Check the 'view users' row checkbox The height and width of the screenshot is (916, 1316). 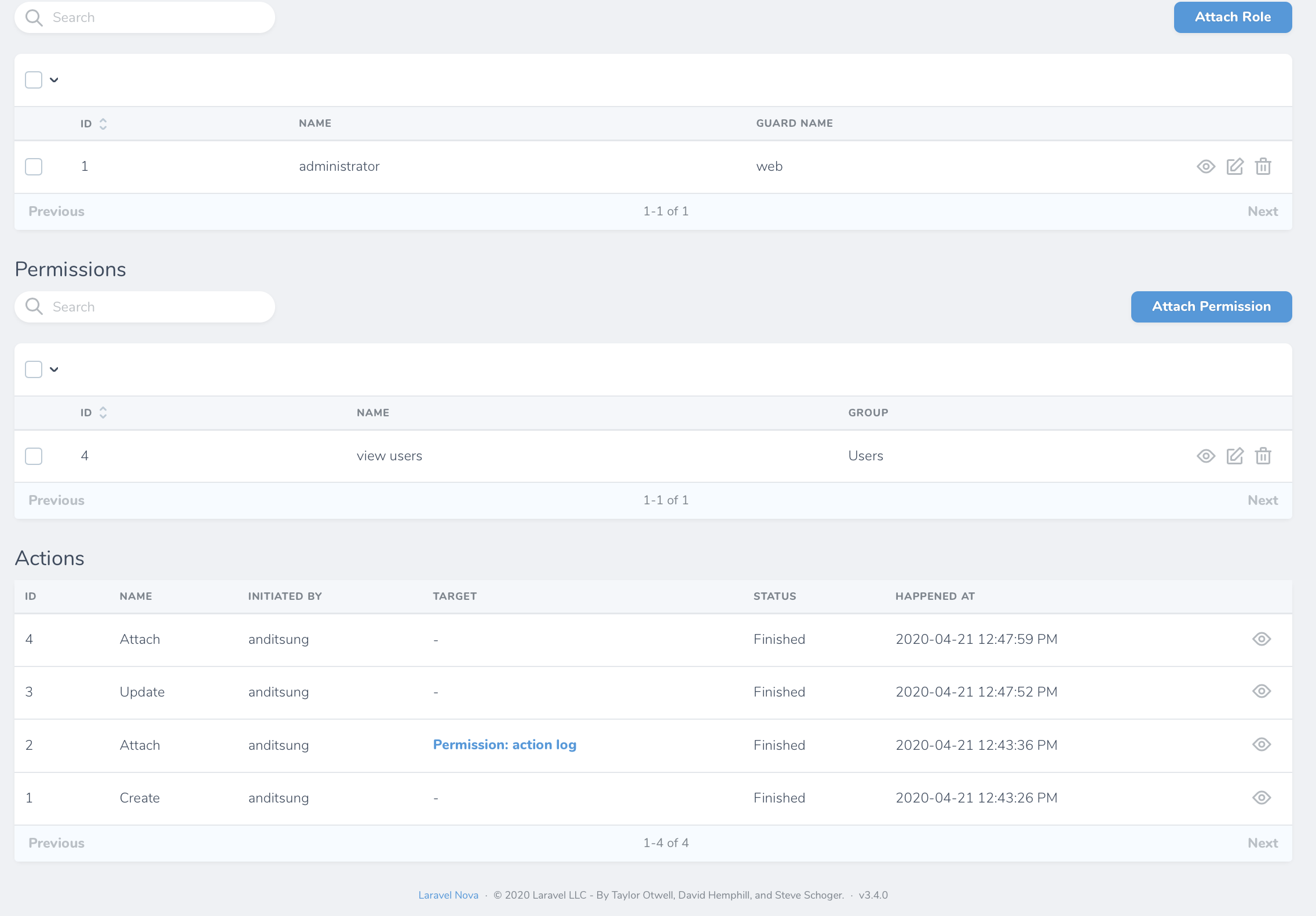pos(34,456)
